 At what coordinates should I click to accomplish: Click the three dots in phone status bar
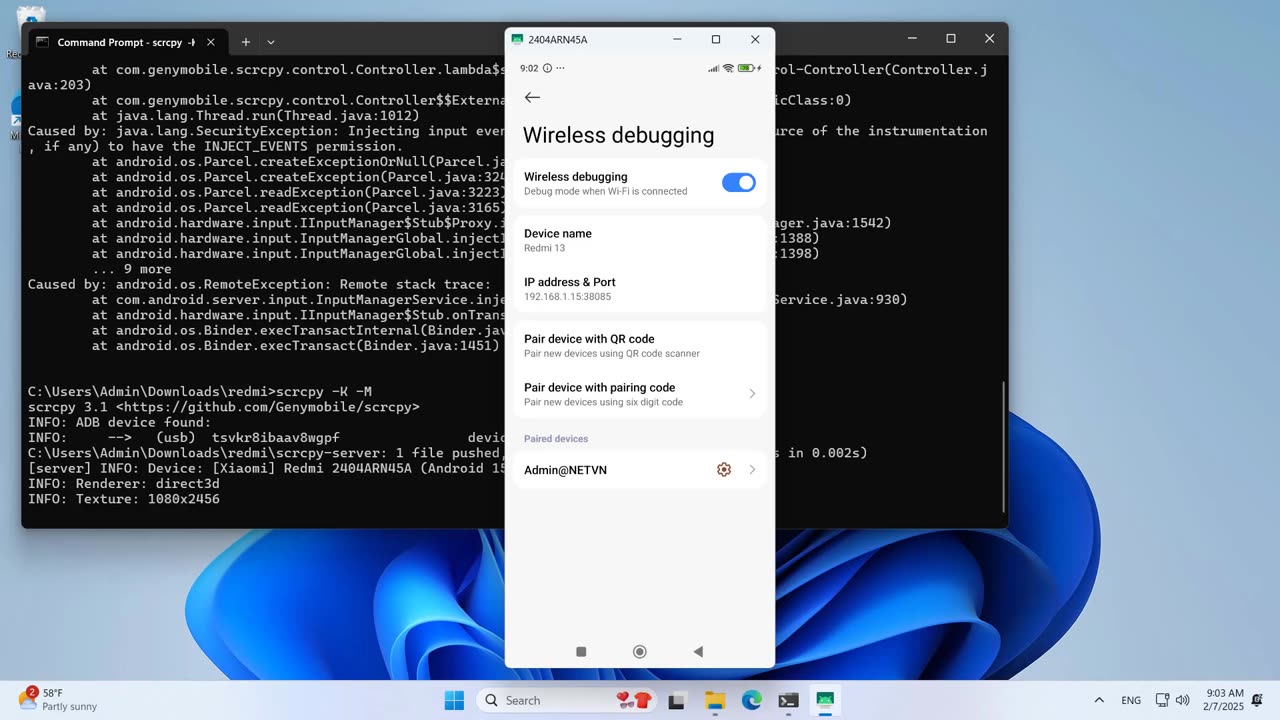(560, 68)
